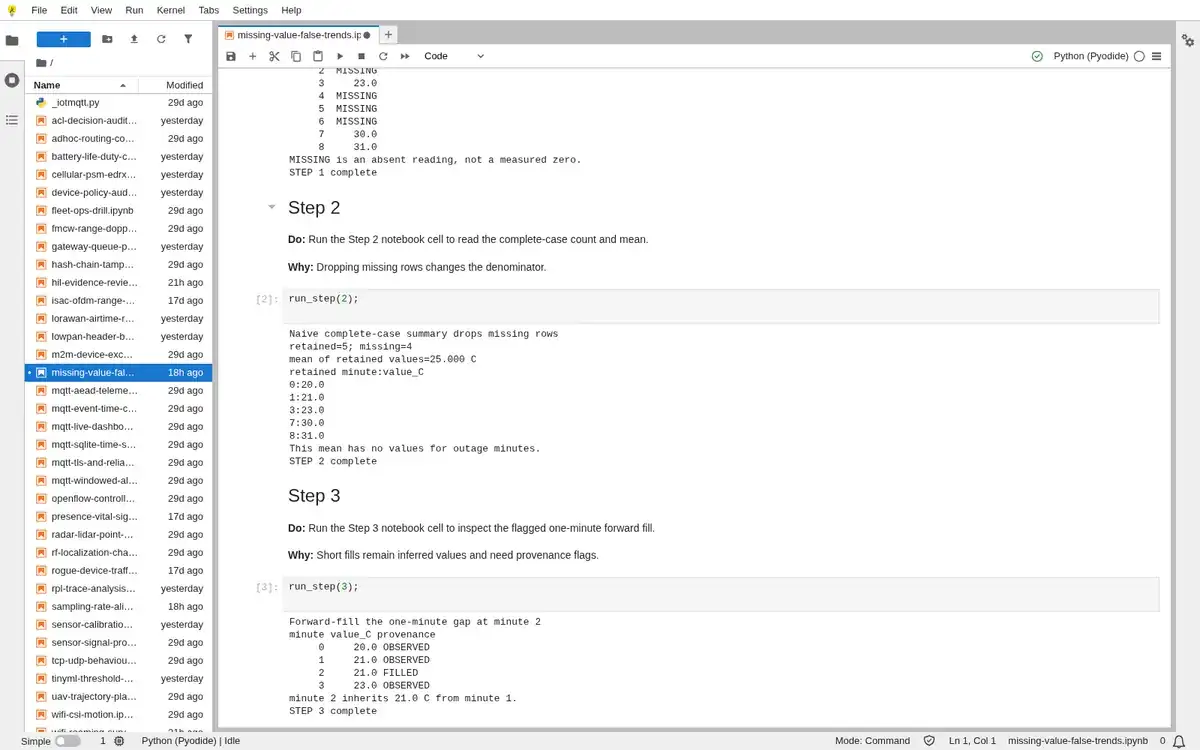Image resolution: width=1200 pixels, height=750 pixels.
Task: Open the Kernel menu
Action: click(x=170, y=10)
